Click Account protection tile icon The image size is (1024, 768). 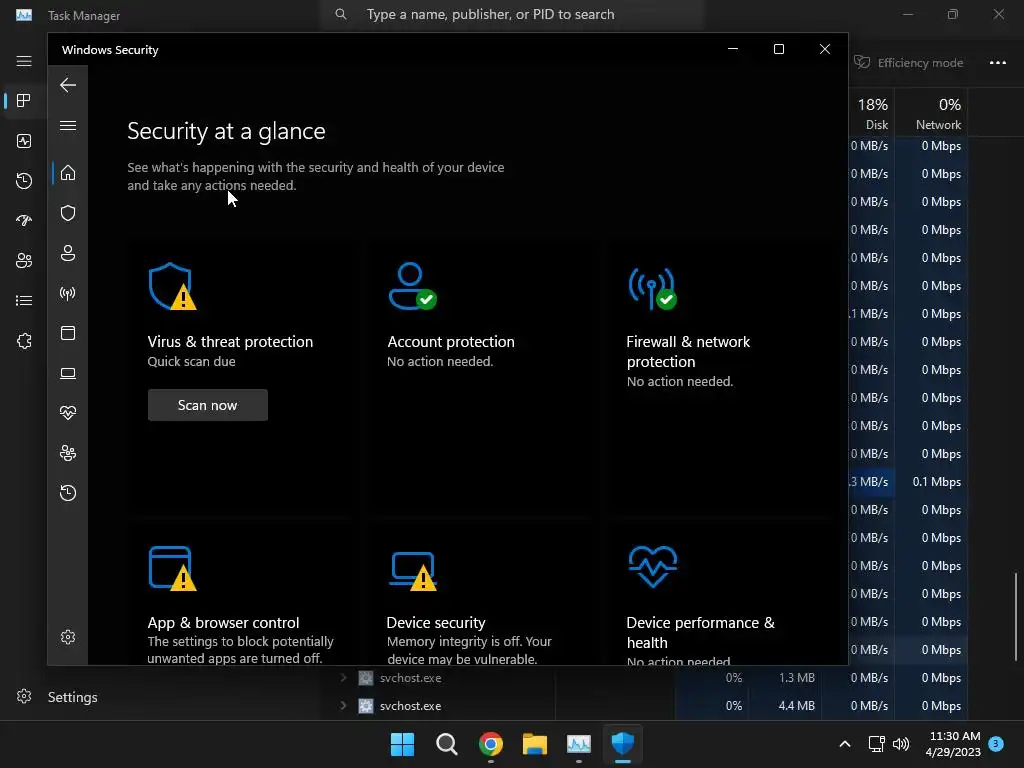coord(412,286)
